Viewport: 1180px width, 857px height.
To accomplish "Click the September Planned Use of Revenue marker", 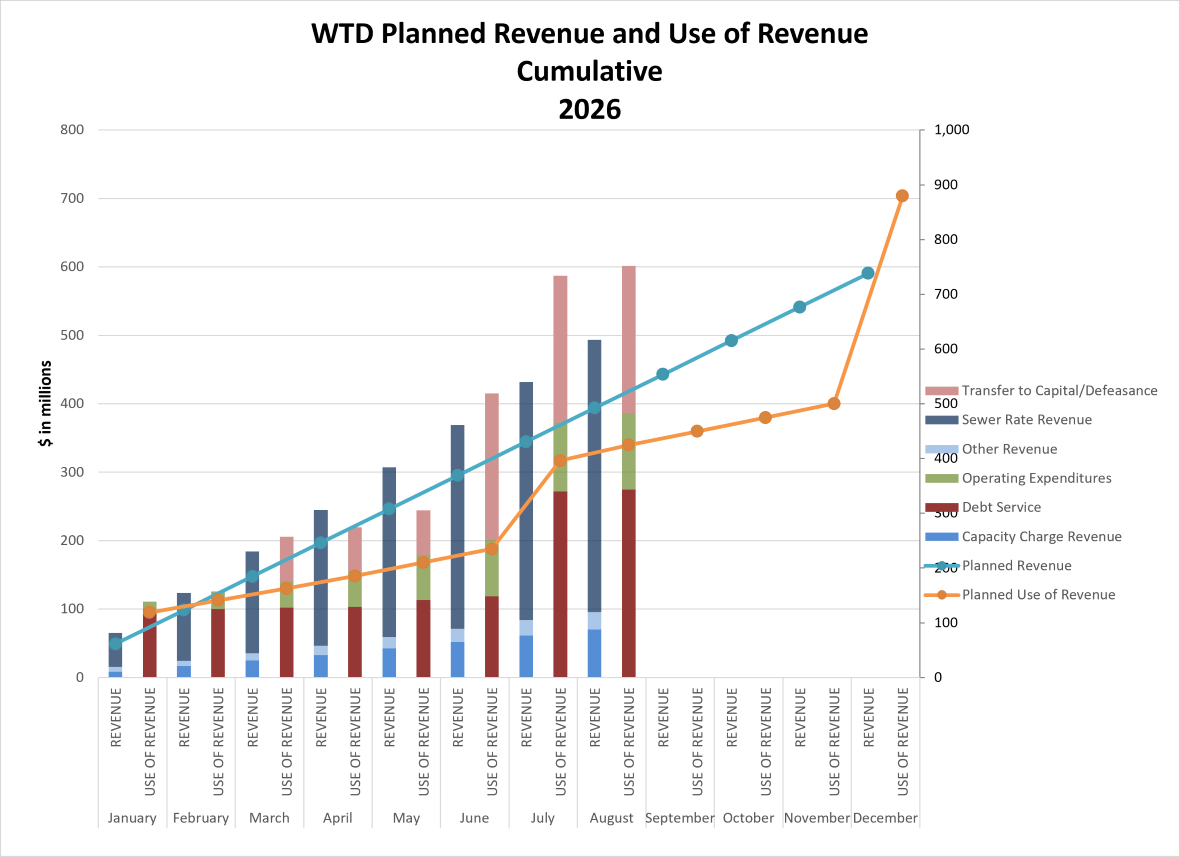I will (x=697, y=431).
